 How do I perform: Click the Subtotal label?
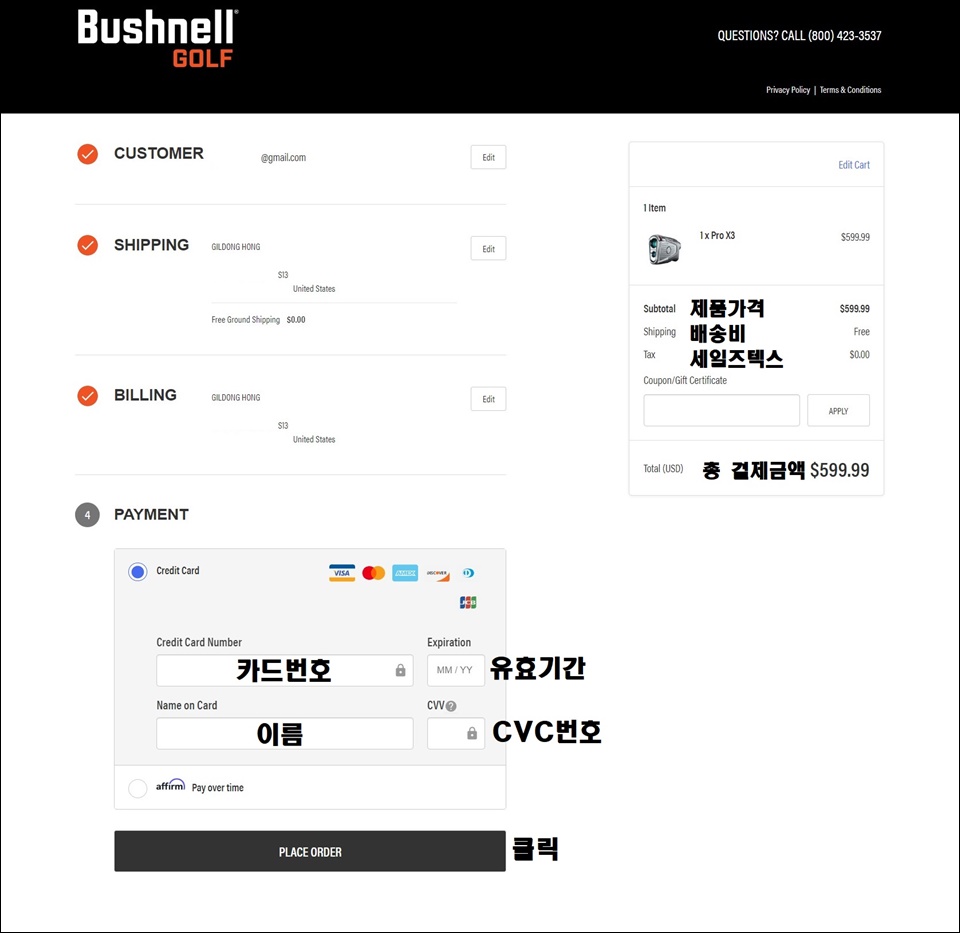tap(659, 309)
